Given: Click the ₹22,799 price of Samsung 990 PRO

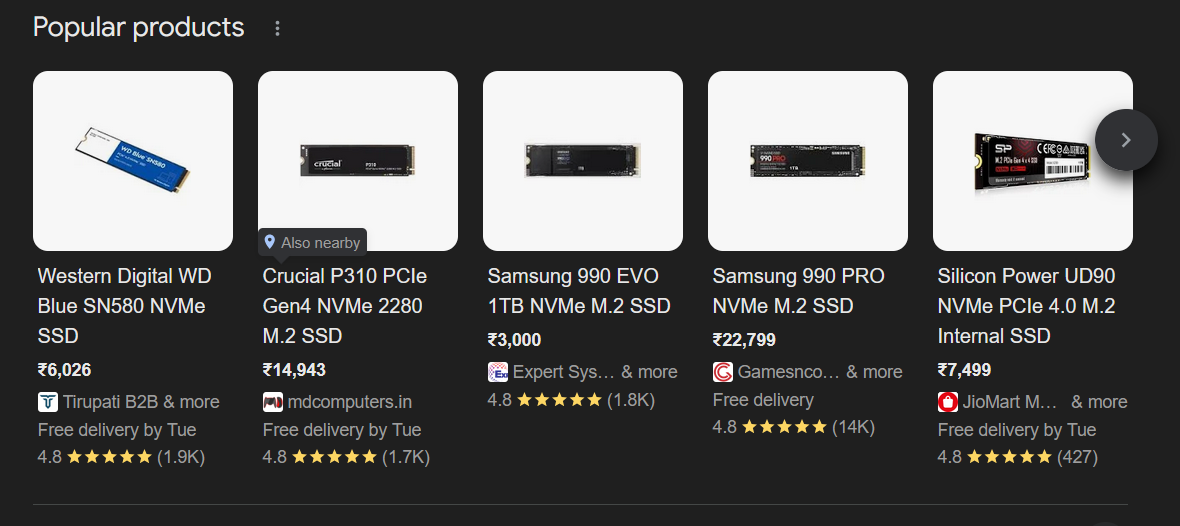Looking at the screenshot, I should [x=744, y=340].
